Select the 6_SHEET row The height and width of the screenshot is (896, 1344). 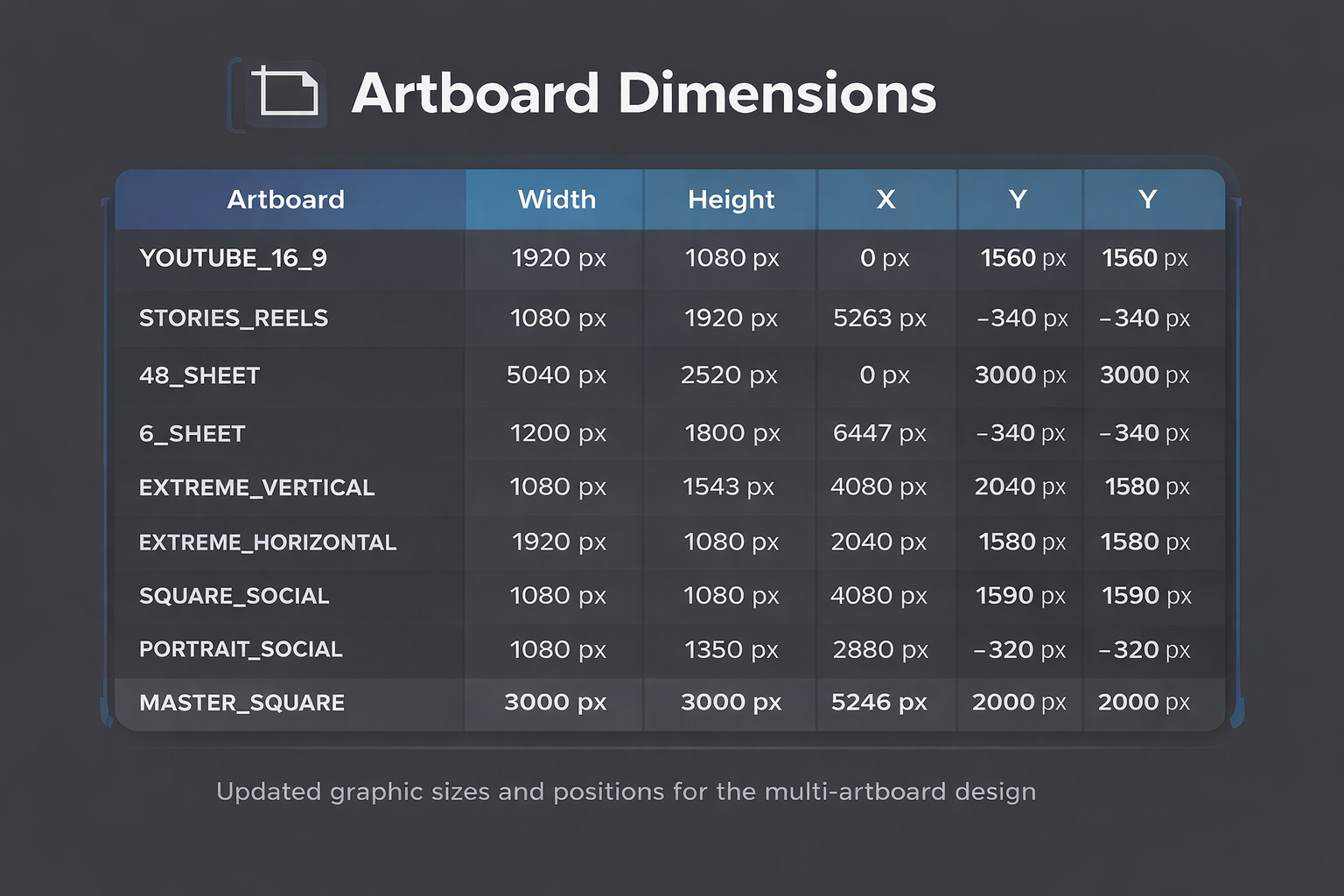pos(525,432)
